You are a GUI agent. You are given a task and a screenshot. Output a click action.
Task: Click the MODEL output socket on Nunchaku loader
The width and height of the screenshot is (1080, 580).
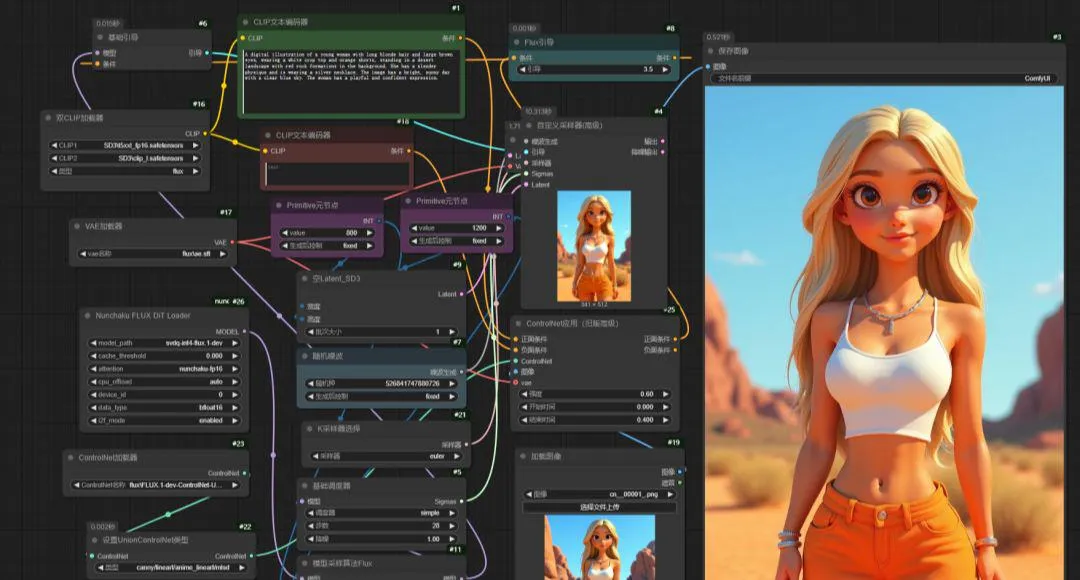point(245,331)
